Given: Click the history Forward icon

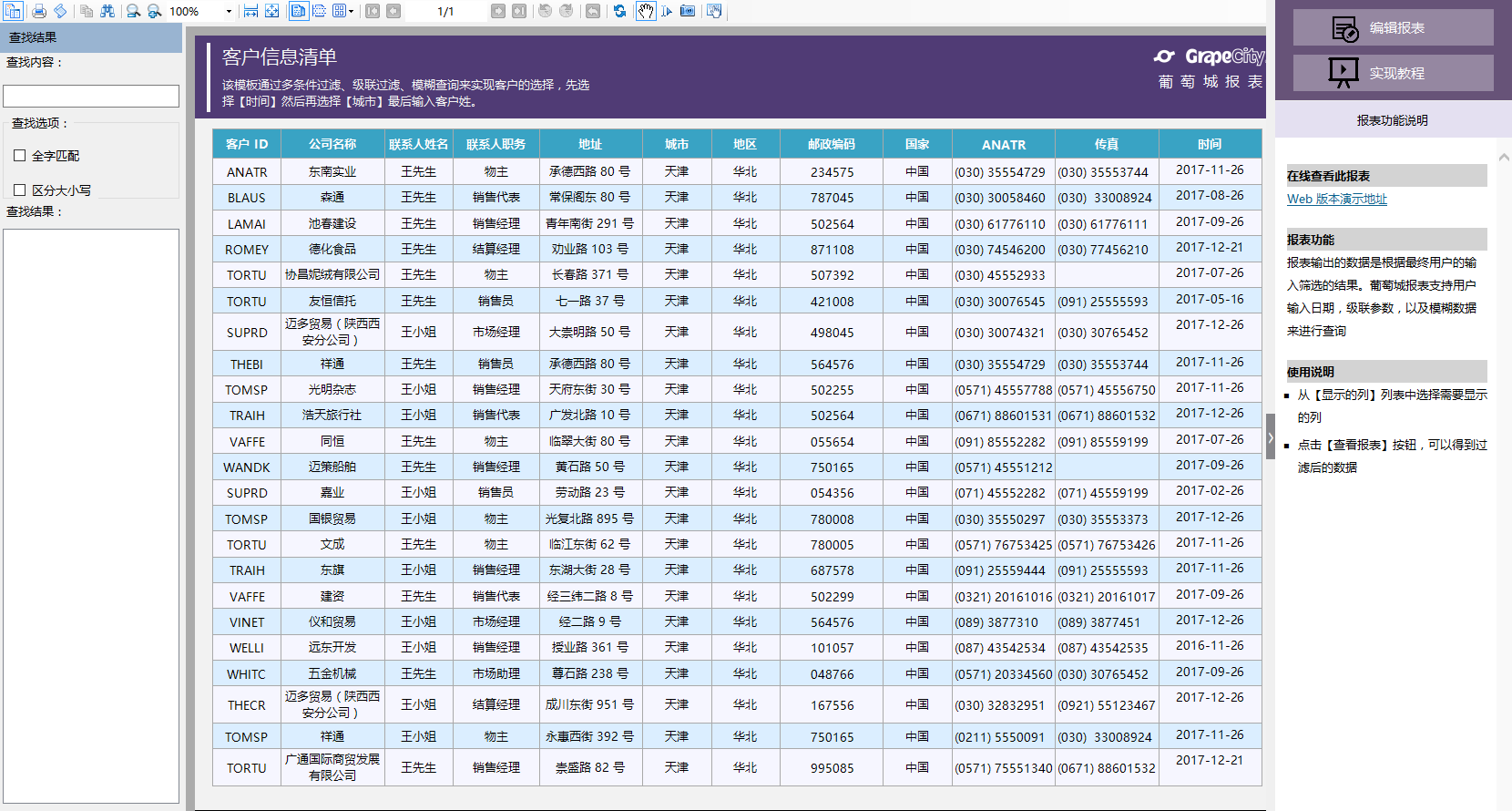Looking at the screenshot, I should tap(567, 11).
